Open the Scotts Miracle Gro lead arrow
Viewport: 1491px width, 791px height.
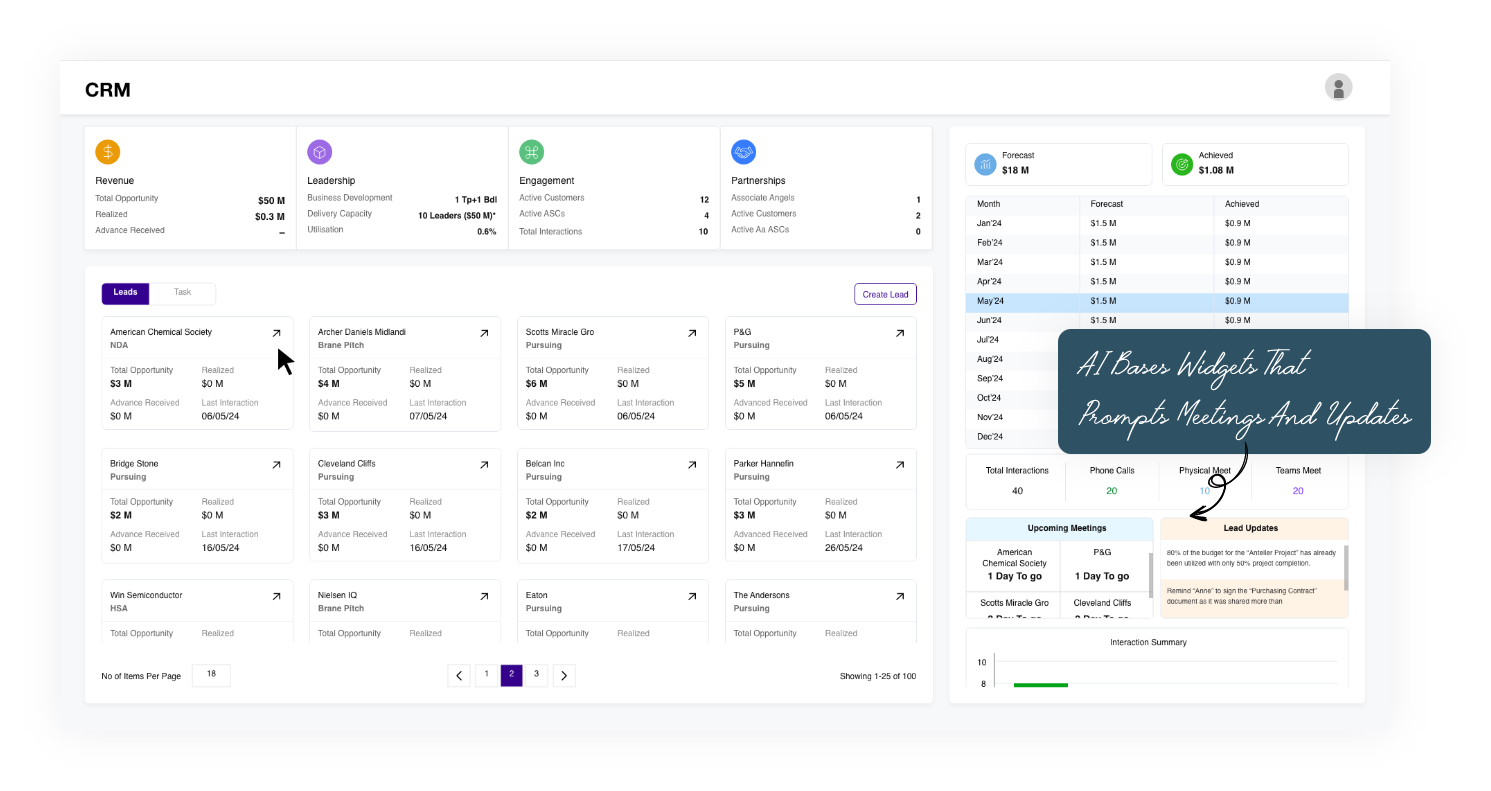(692, 333)
